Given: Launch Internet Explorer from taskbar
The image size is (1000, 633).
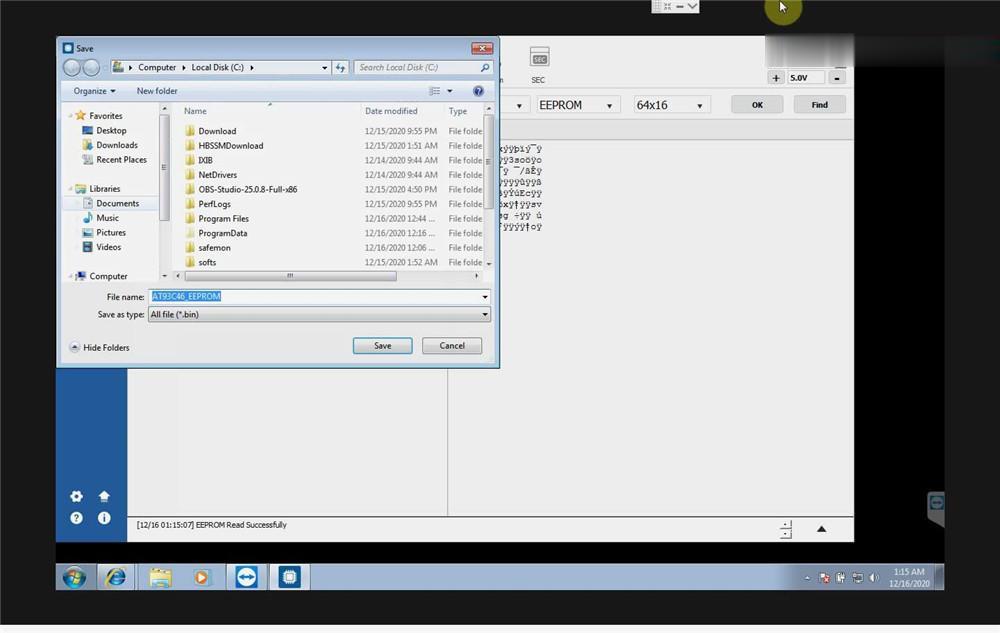Looking at the screenshot, I should pos(115,578).
